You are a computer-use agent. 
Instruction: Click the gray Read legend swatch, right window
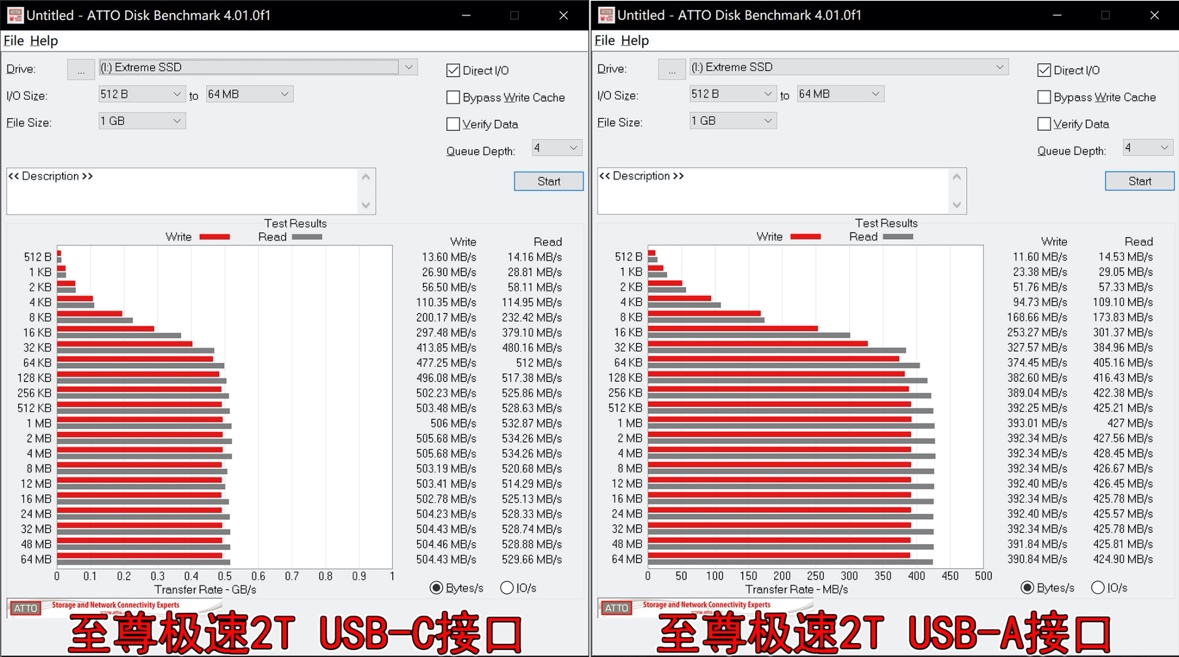(x=898, y=237)
